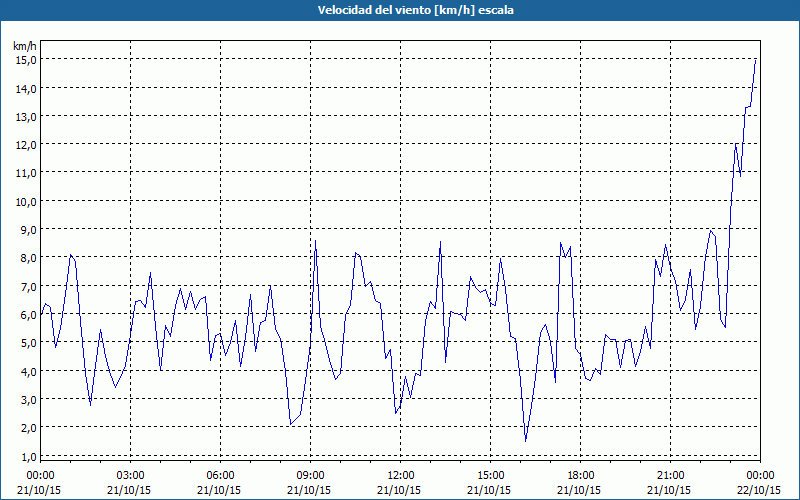Click the chart title 'Velocidad del viento [km/h] escala'
This screenshot has height=500, width=800.
(x=415, y=10)
